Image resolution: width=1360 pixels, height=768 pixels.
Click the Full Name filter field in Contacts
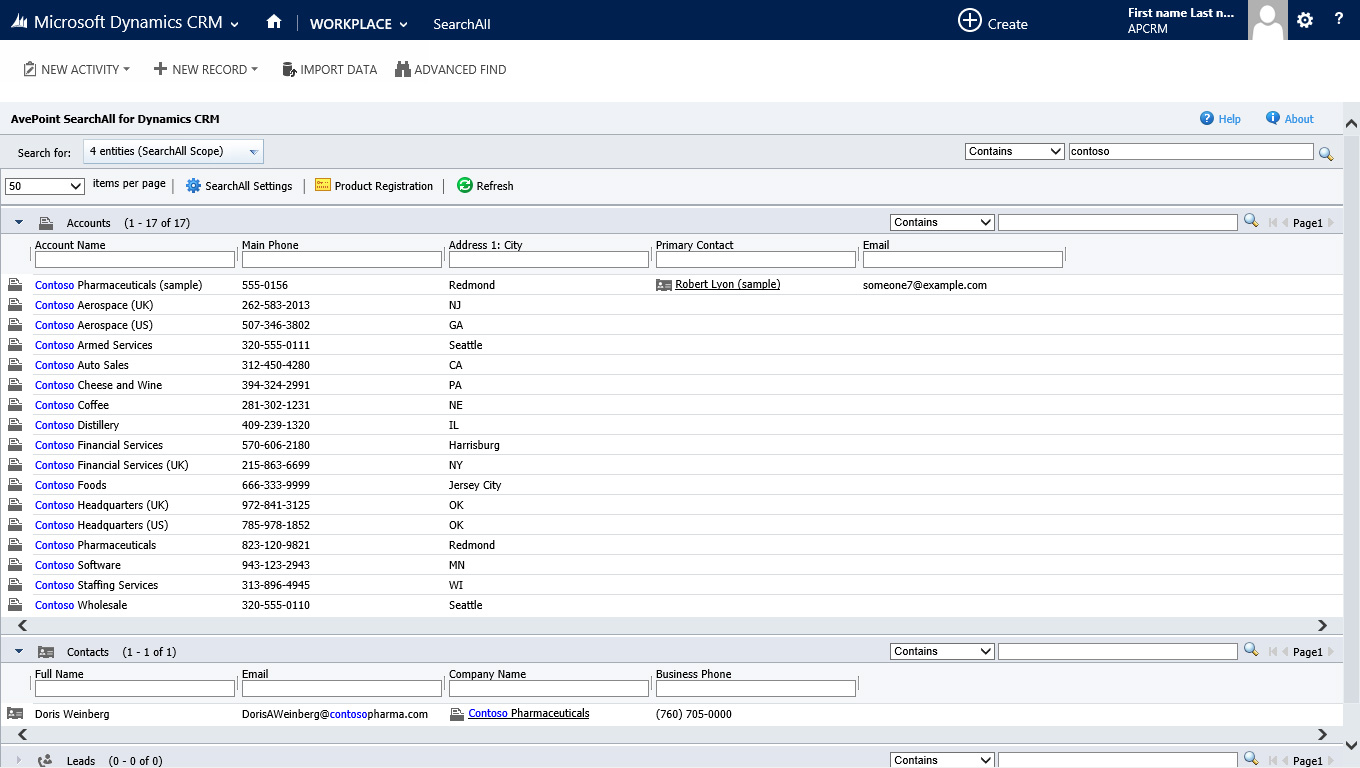(x=135, y=689)
